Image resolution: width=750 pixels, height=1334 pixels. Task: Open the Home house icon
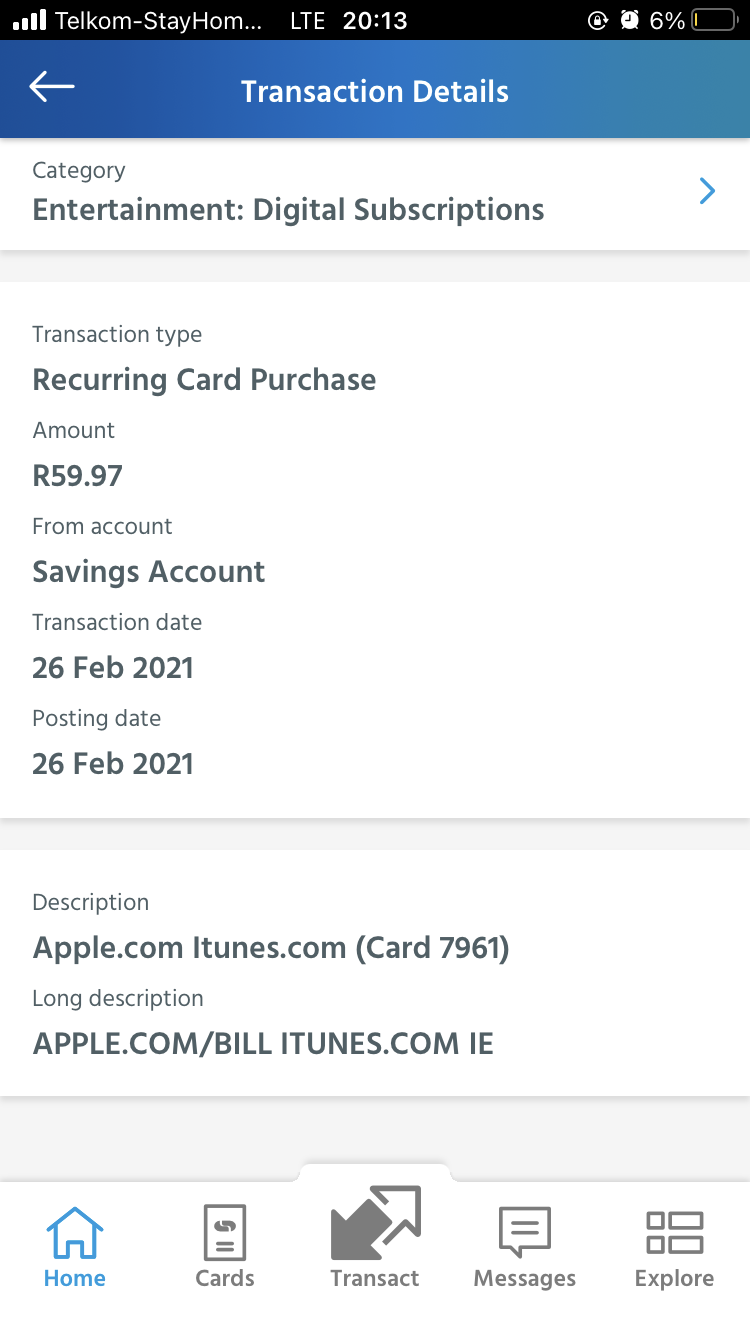pos(75,1232)
